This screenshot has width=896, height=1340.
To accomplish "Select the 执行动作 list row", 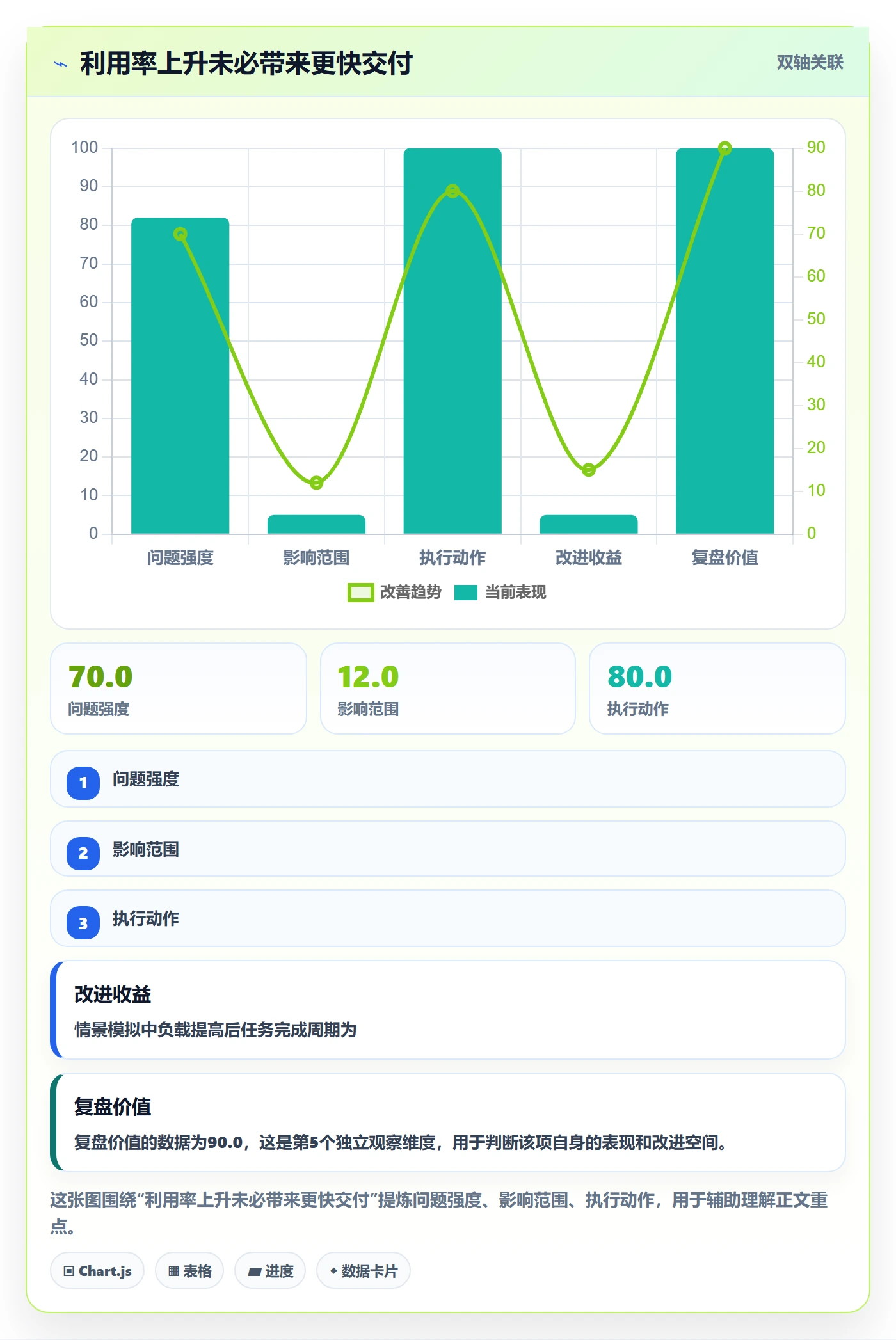I will coord(448,918).
